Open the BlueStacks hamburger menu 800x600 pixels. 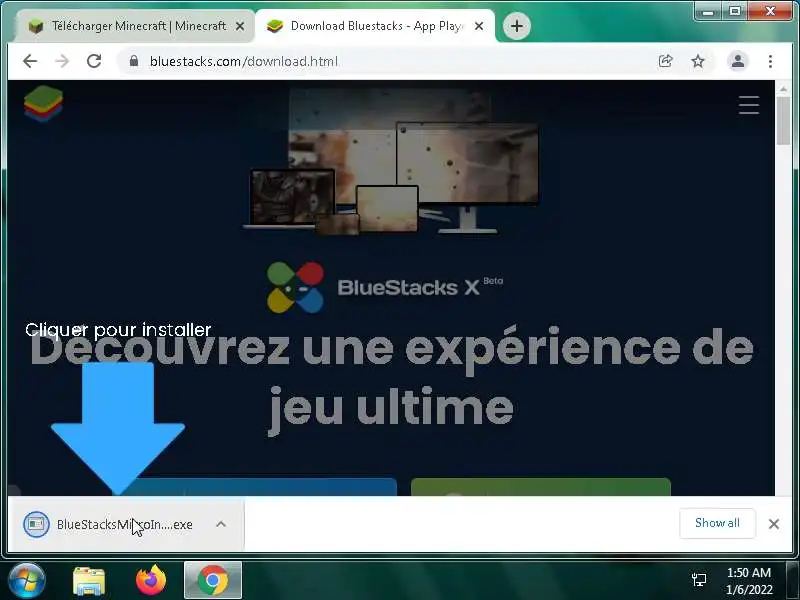pyautogui.click(x=748, y=105)
